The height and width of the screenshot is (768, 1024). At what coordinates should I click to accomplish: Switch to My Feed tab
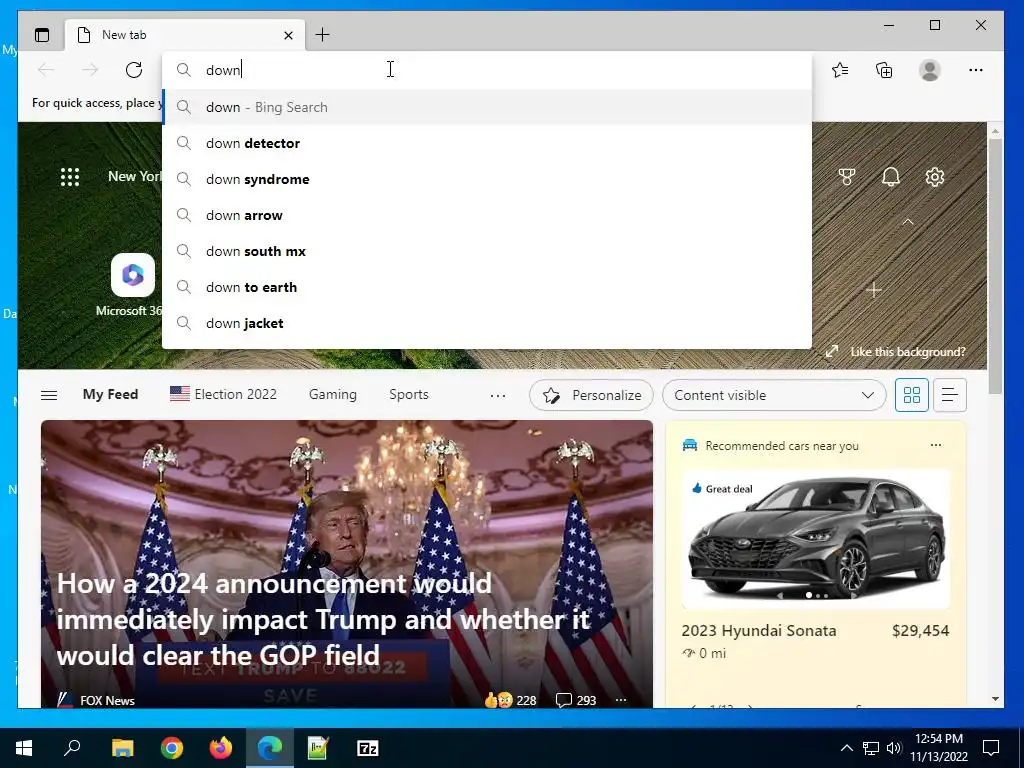[x=110, y=394]
